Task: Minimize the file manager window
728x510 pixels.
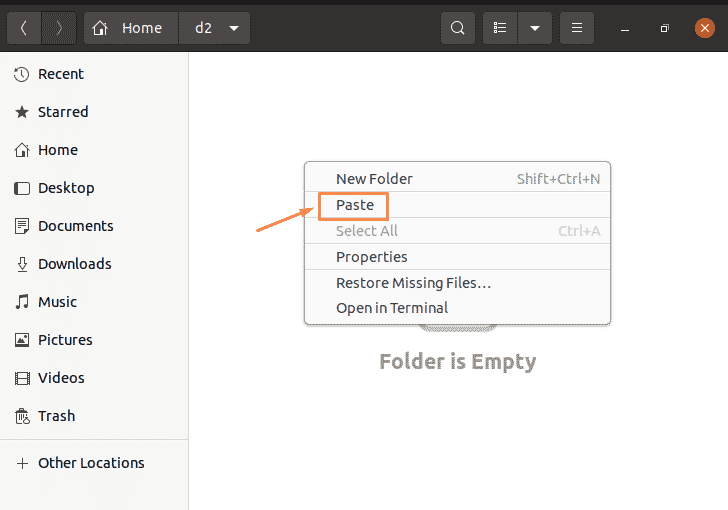Action: click(625, 29)
